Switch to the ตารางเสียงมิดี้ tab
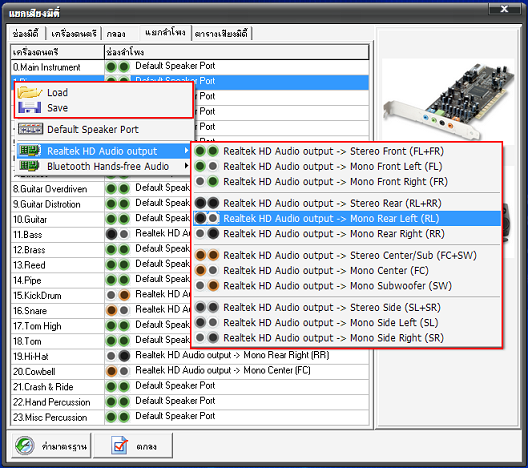 [x=221, y=34]
